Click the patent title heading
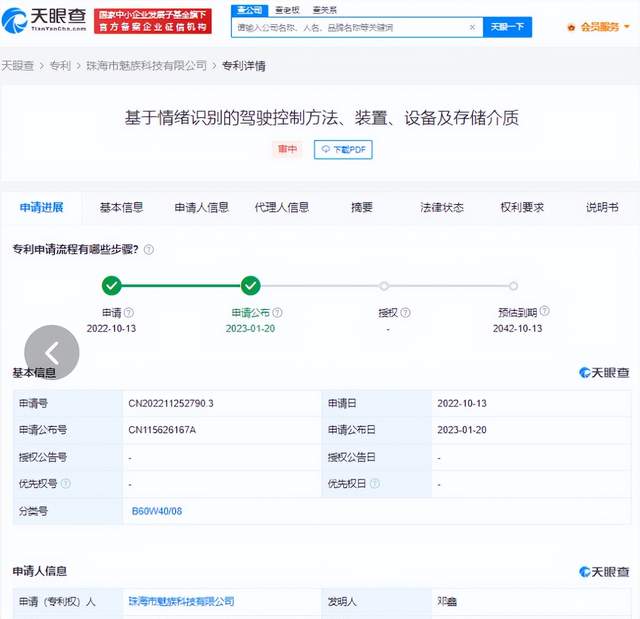This screenshot has height=619, width=640. (322, 118)
